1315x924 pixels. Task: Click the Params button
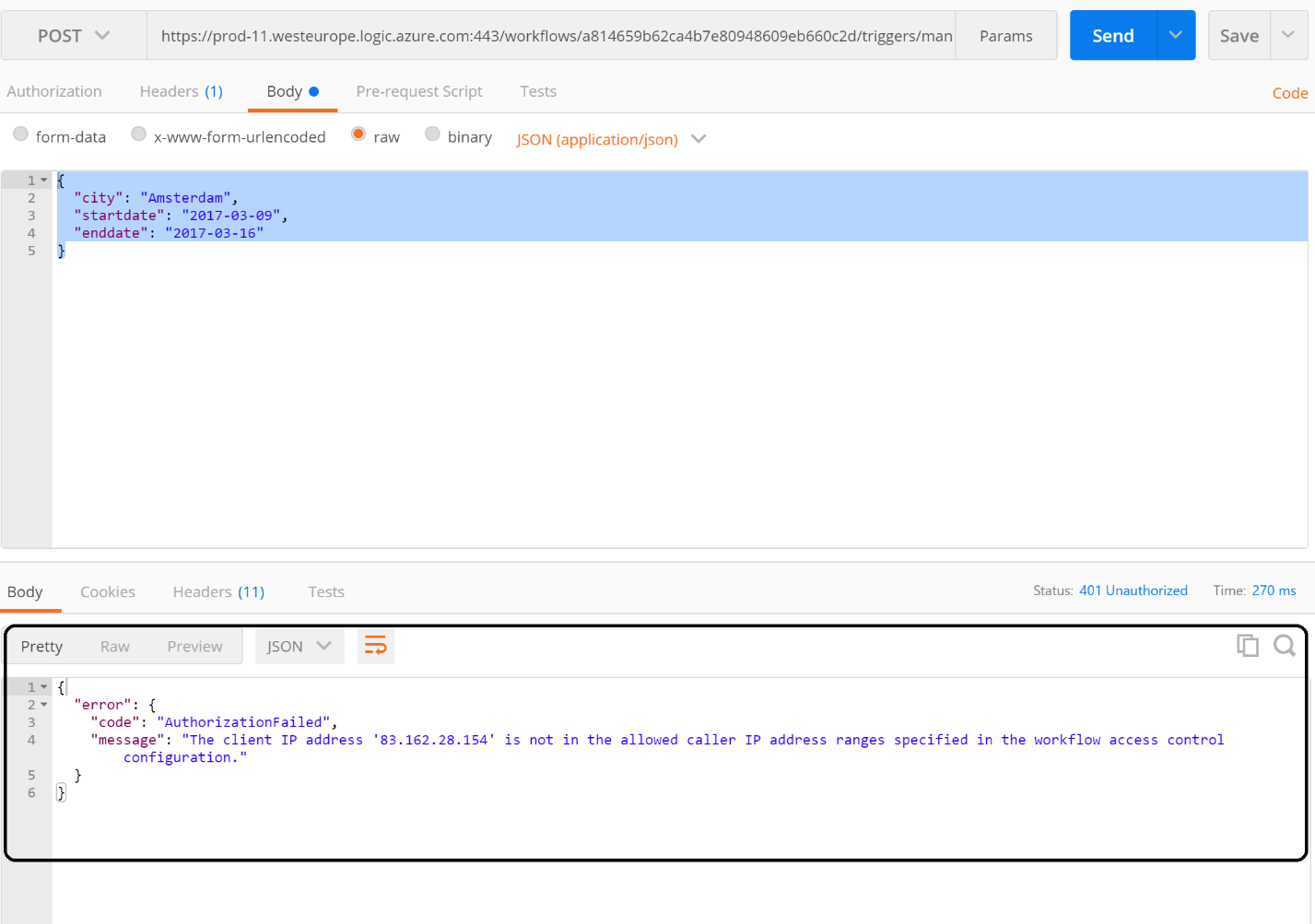pyautogui.click(x=1006, y=36)
